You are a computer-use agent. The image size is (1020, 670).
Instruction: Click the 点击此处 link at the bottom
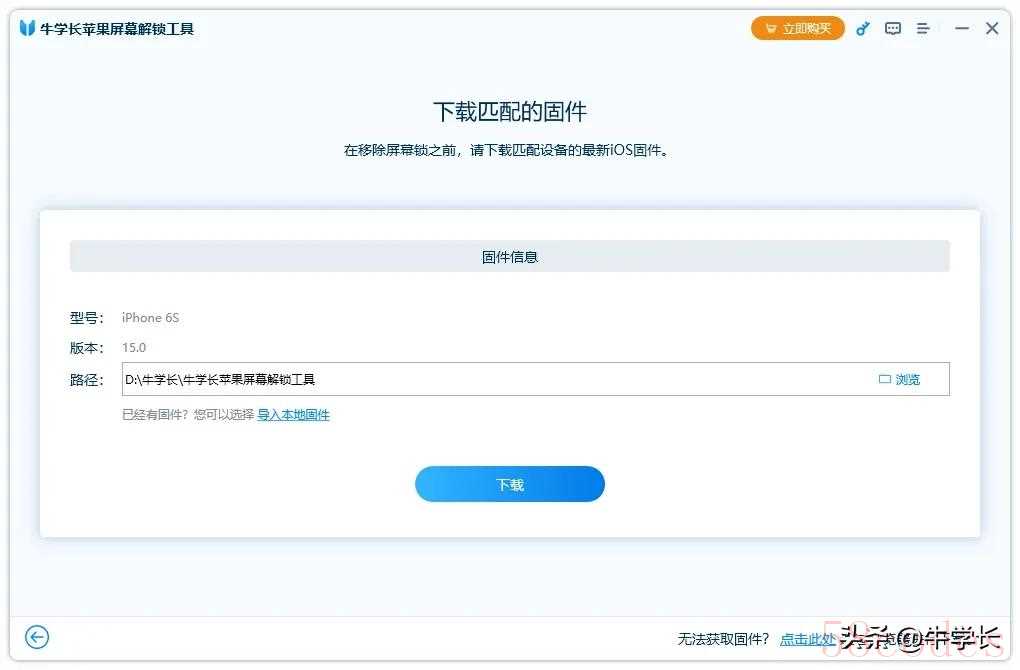[x=807, y=639]
